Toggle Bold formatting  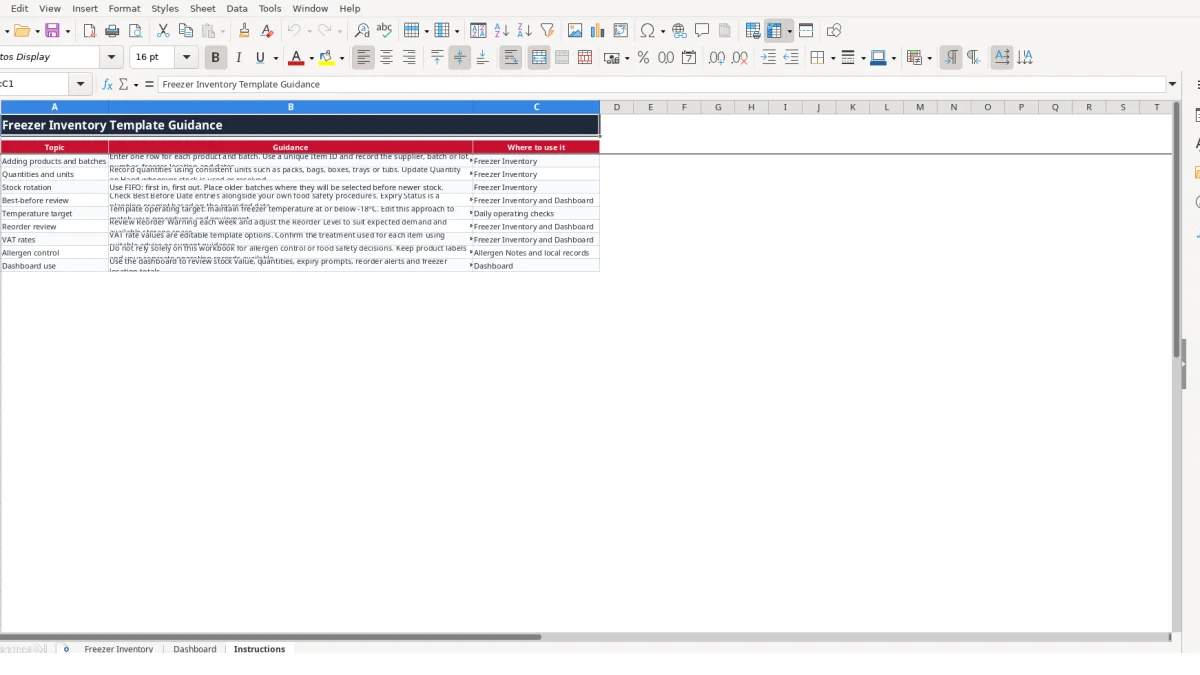click(x=215, y=58)
